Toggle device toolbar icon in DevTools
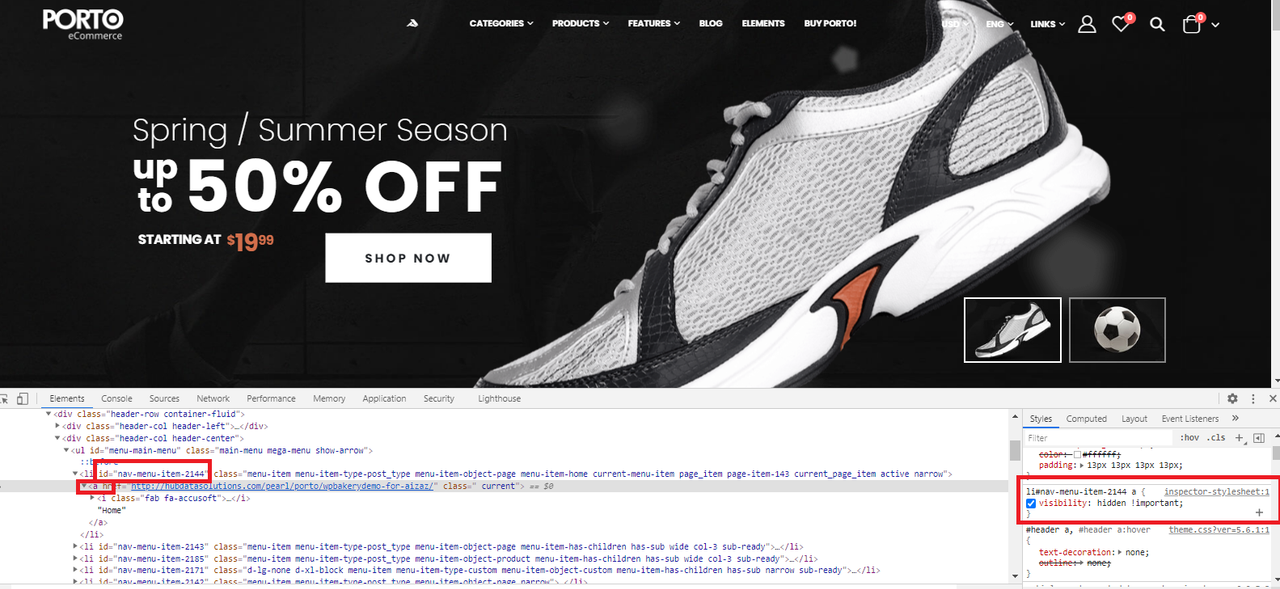 coord(22,398)
